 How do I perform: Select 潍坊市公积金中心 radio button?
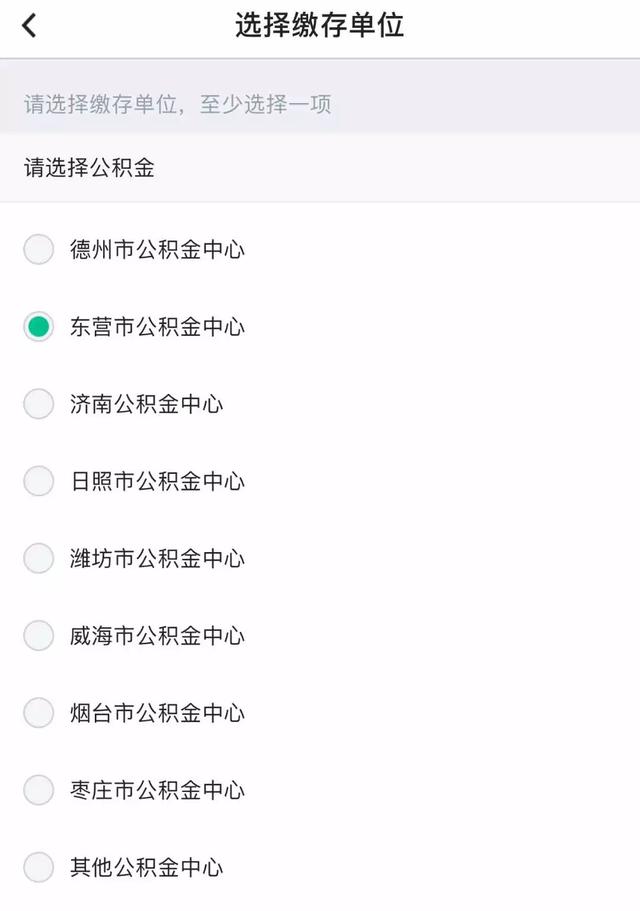[37, 559]
